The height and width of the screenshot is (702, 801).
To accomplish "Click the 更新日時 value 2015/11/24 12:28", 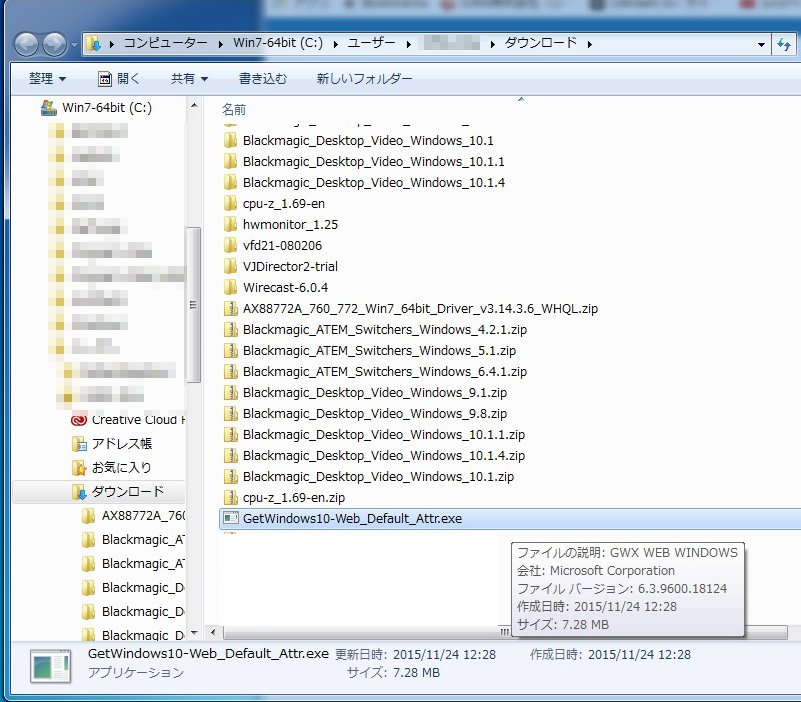I will tap(444, 654).
